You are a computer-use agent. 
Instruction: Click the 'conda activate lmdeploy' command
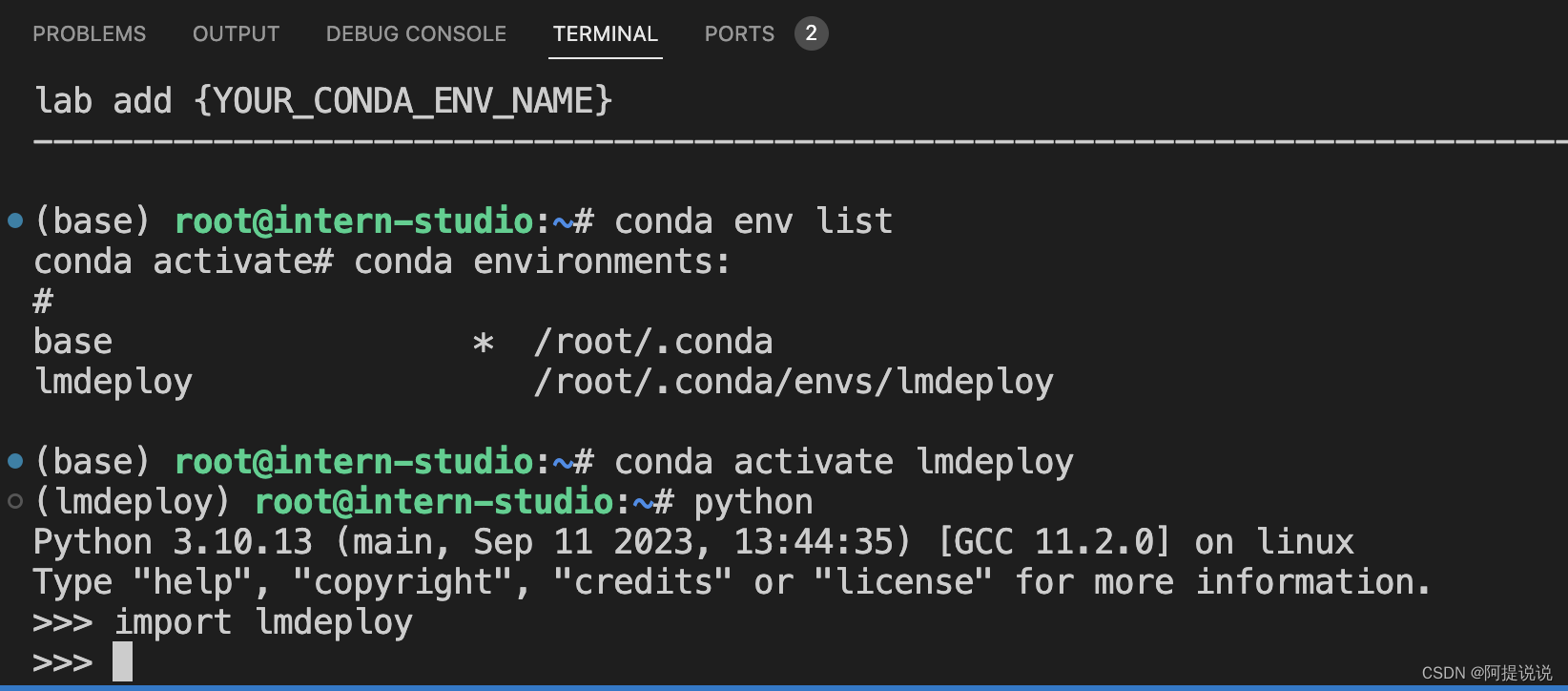[x=844, y=462]
